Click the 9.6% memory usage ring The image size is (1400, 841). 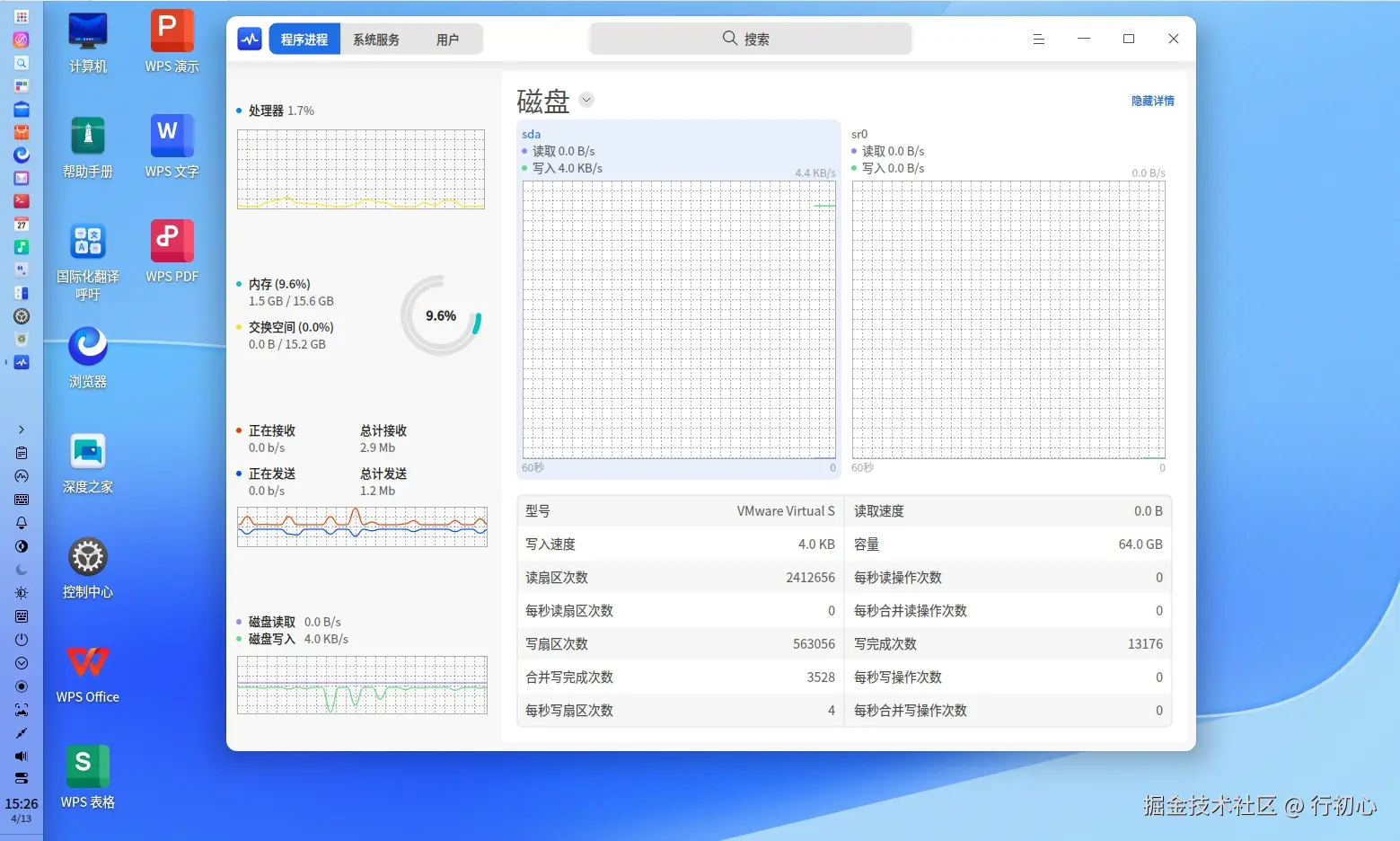click(x=441, y=315)
